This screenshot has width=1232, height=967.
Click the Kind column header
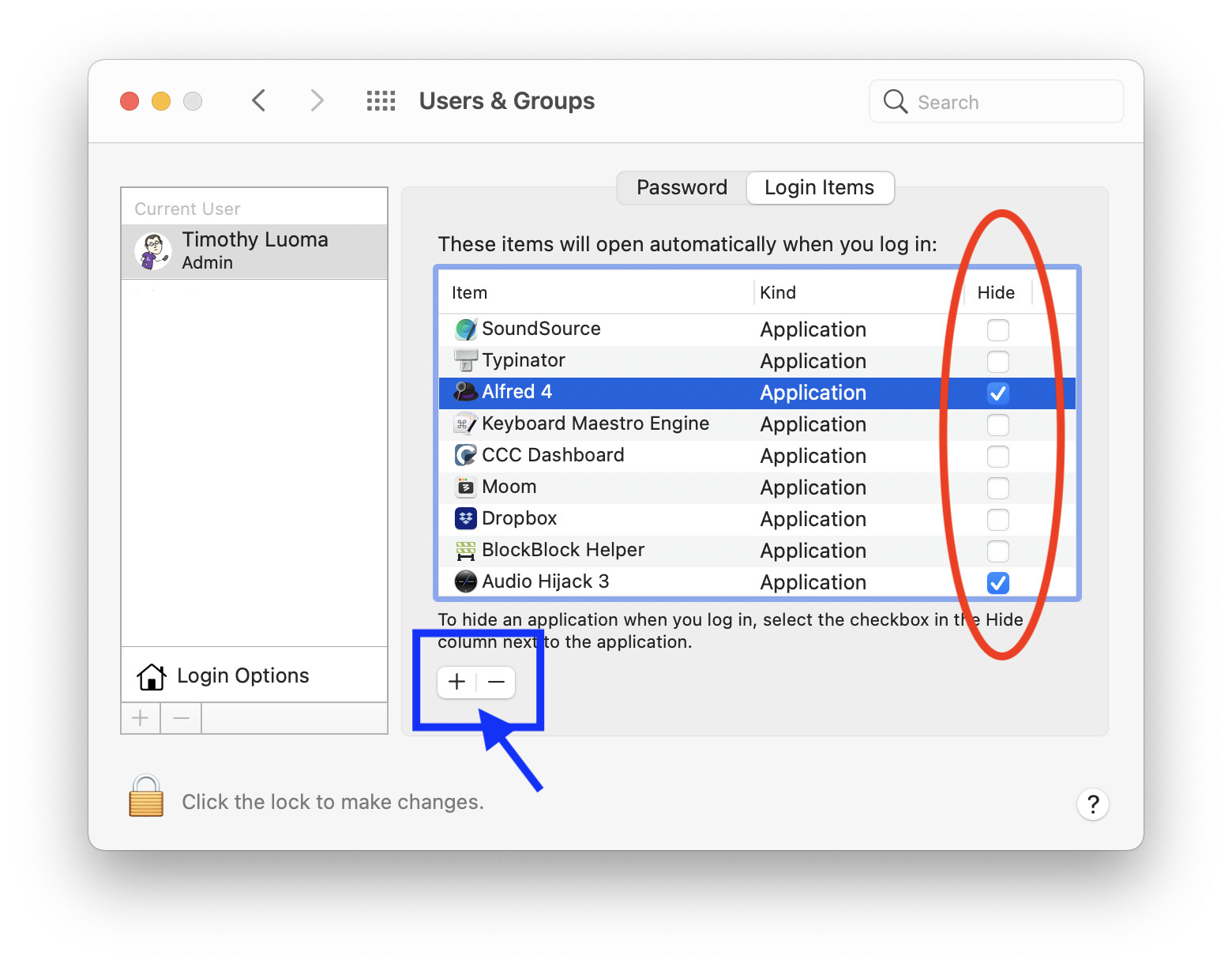pyautogui.click(x=778, y=293)
